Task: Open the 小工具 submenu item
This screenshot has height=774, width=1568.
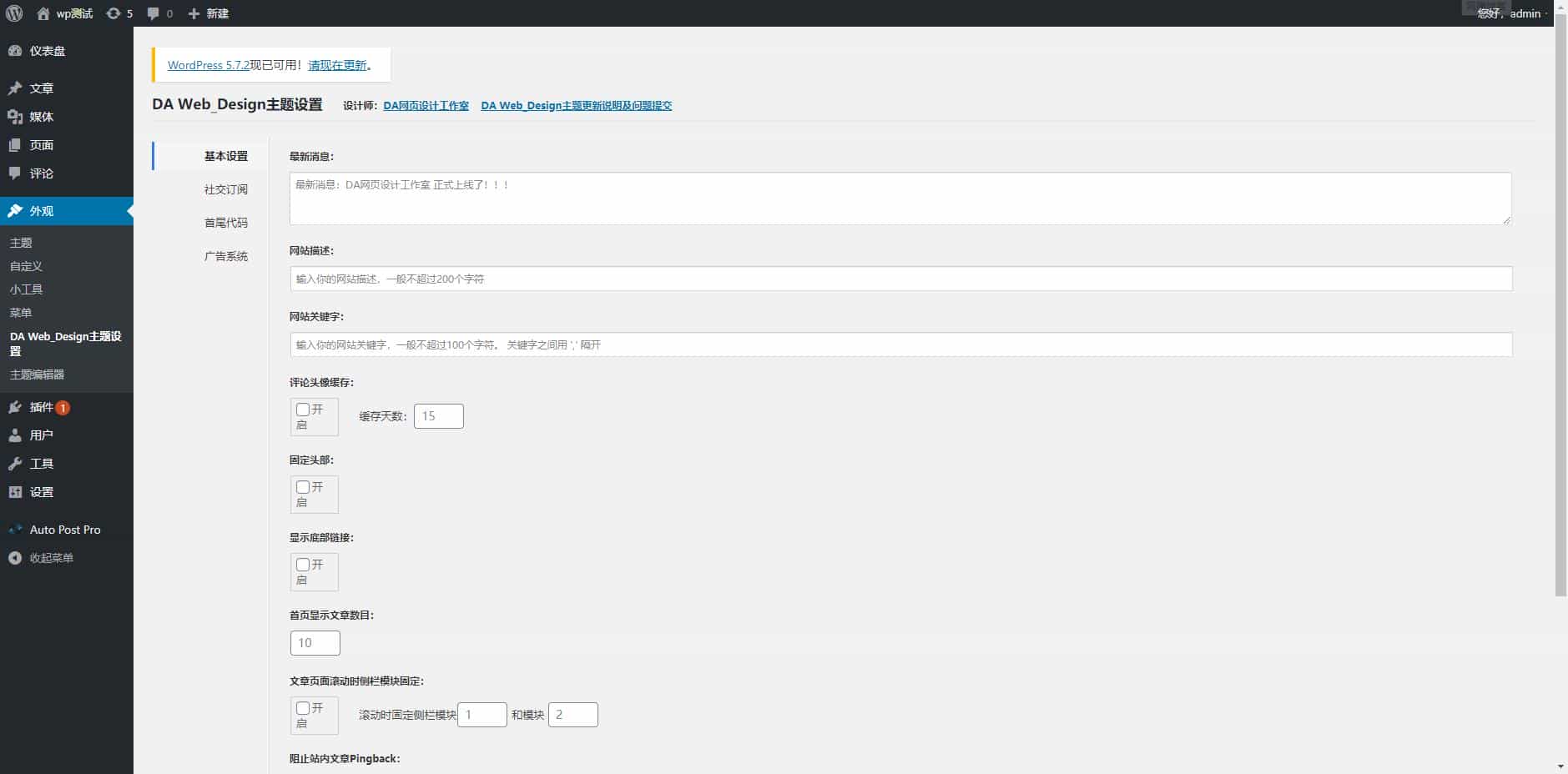Action: point(26,289)
